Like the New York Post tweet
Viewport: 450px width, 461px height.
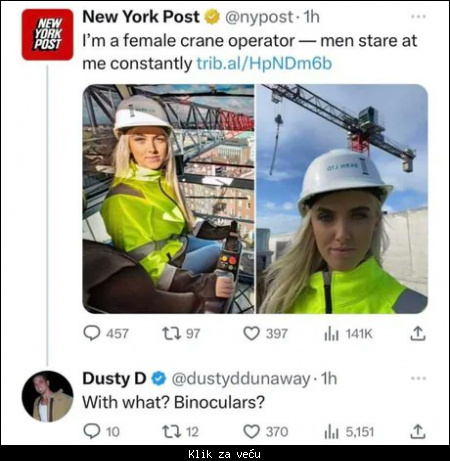251,333
